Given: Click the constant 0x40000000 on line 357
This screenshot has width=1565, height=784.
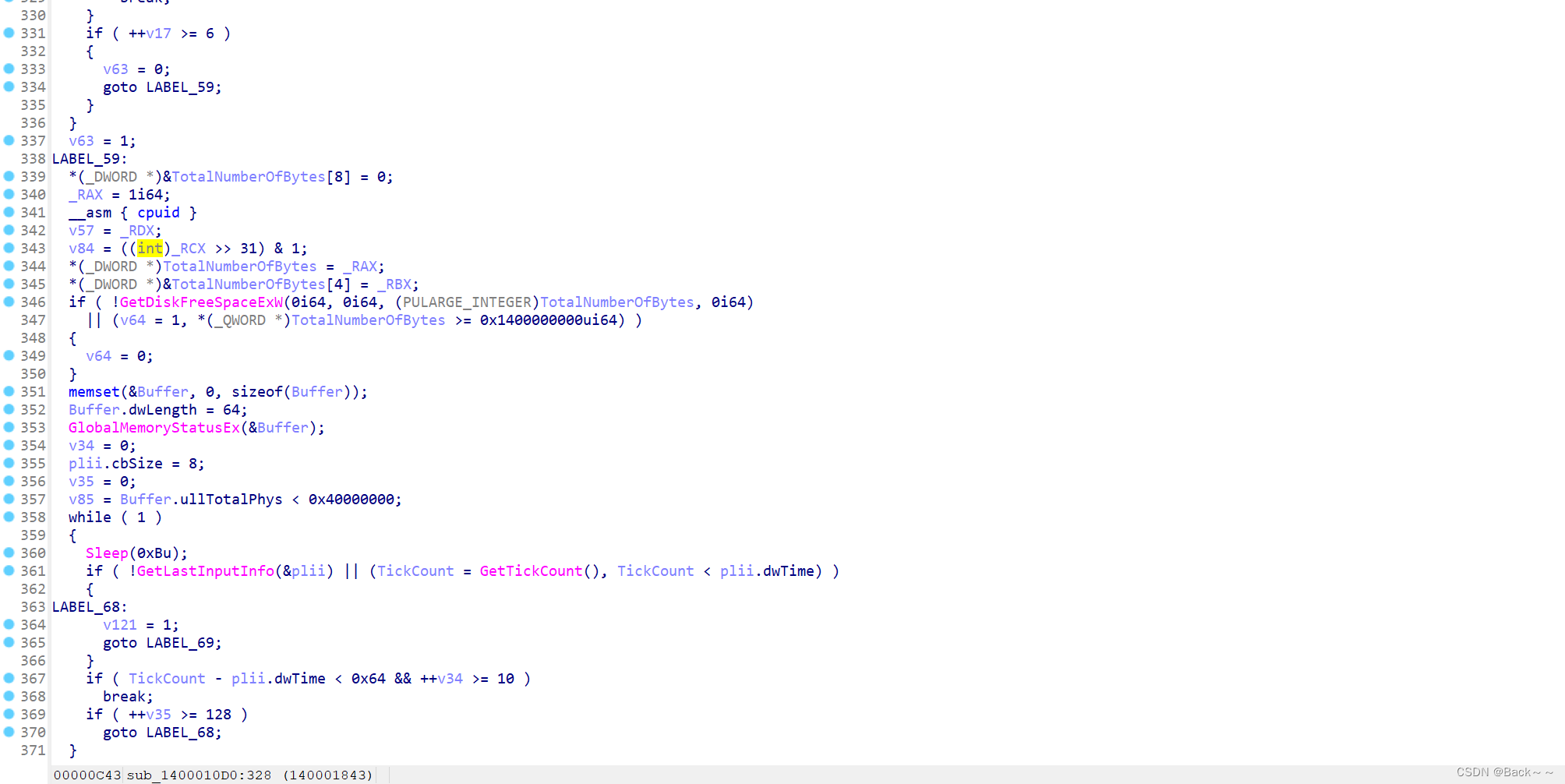Looking at the screenshot, I should point(352,500).
